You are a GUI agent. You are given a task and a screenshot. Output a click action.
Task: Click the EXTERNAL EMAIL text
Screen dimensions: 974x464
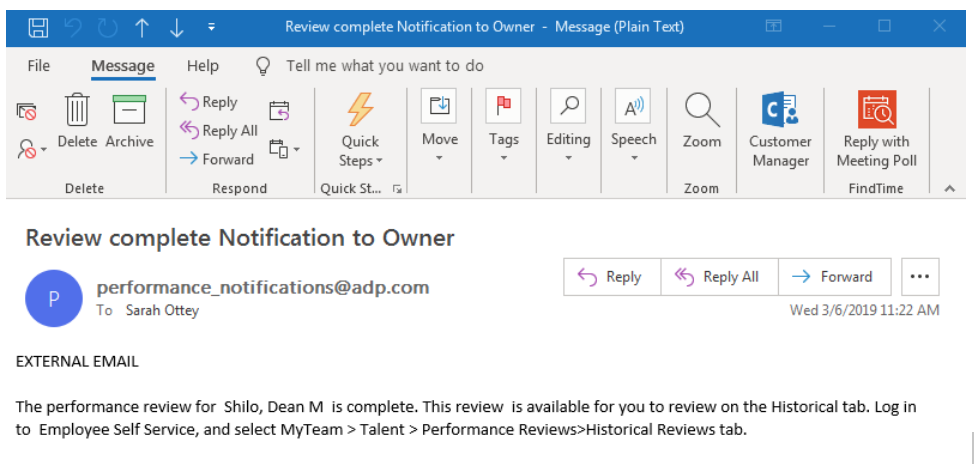click(77, 362)
